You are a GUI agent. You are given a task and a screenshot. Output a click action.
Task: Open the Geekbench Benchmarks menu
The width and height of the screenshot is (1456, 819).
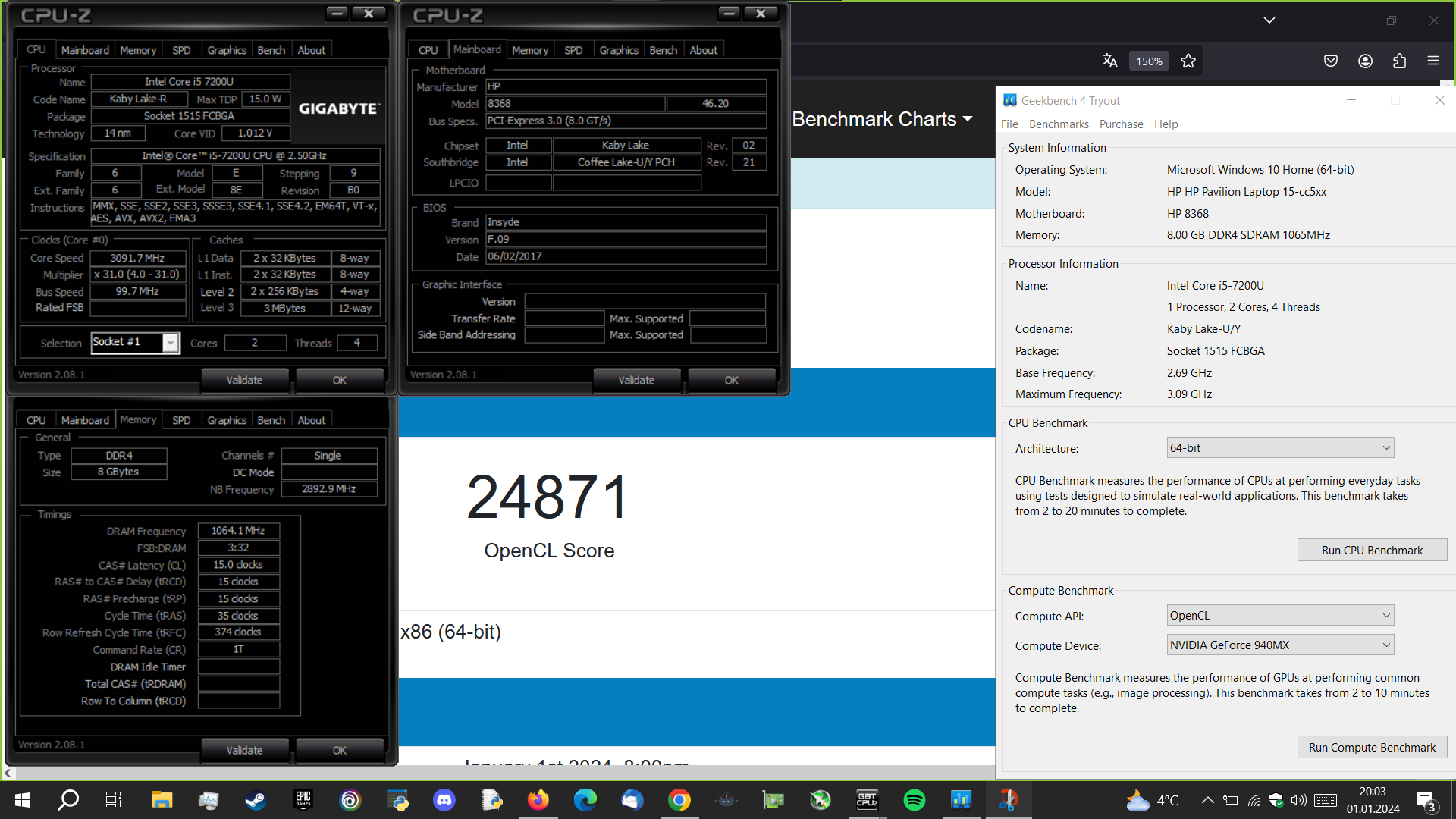point(1059,124)
